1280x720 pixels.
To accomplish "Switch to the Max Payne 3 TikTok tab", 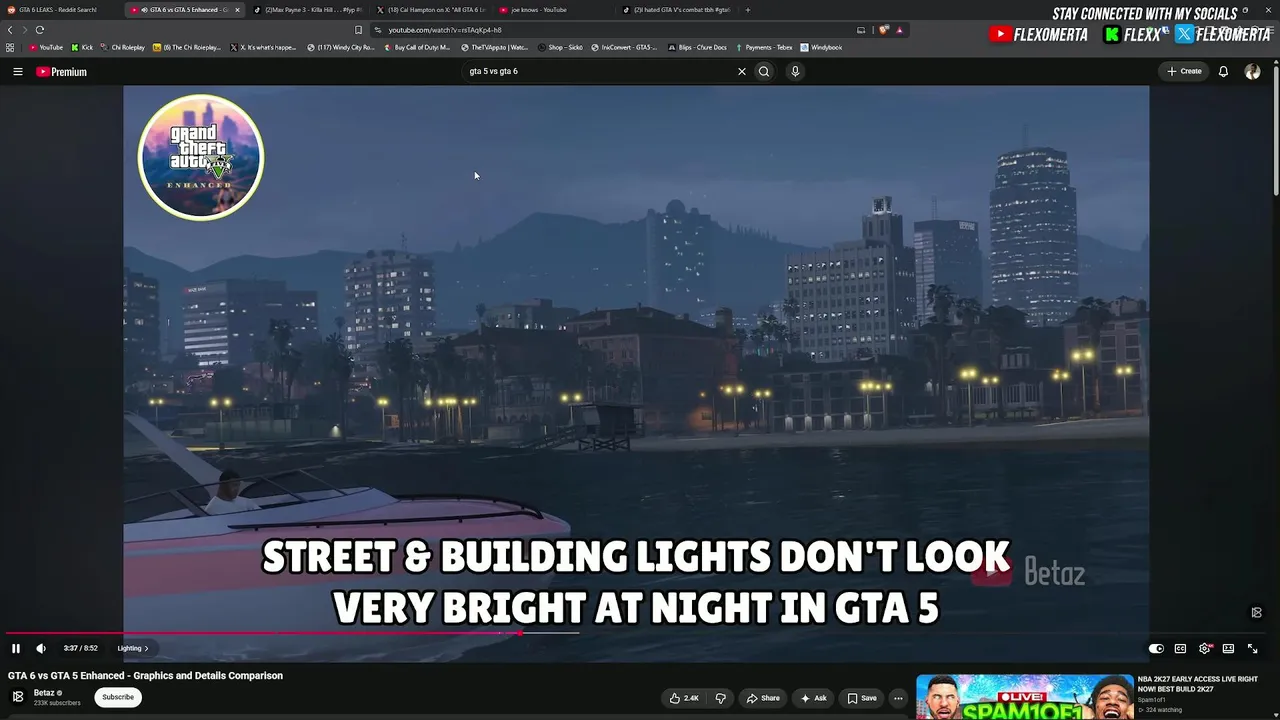I will (x=307, y=10).
